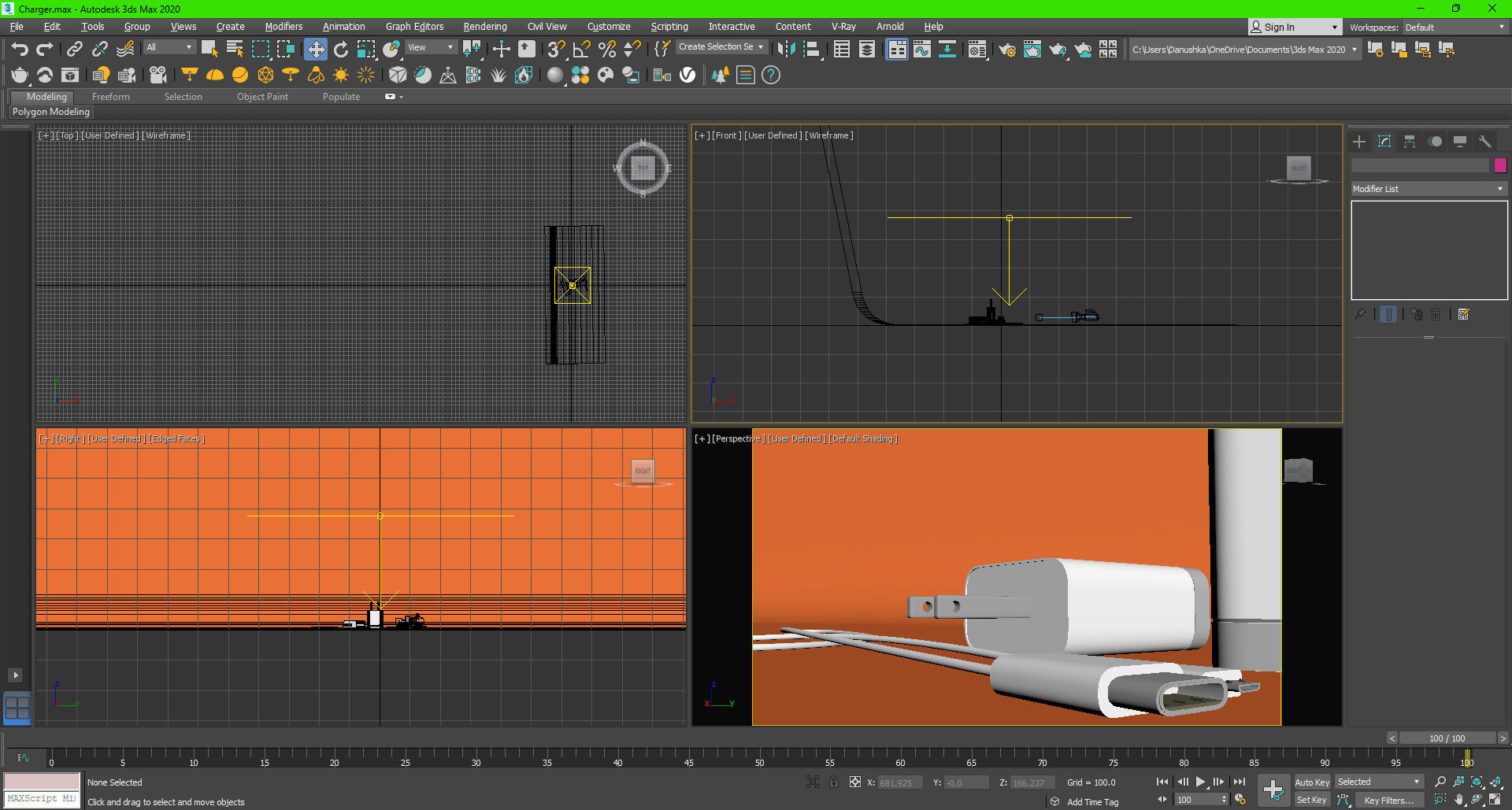This screenshot has width=1512, height=810.
Task: Open the Align tool icon
Action: (811, 49)
